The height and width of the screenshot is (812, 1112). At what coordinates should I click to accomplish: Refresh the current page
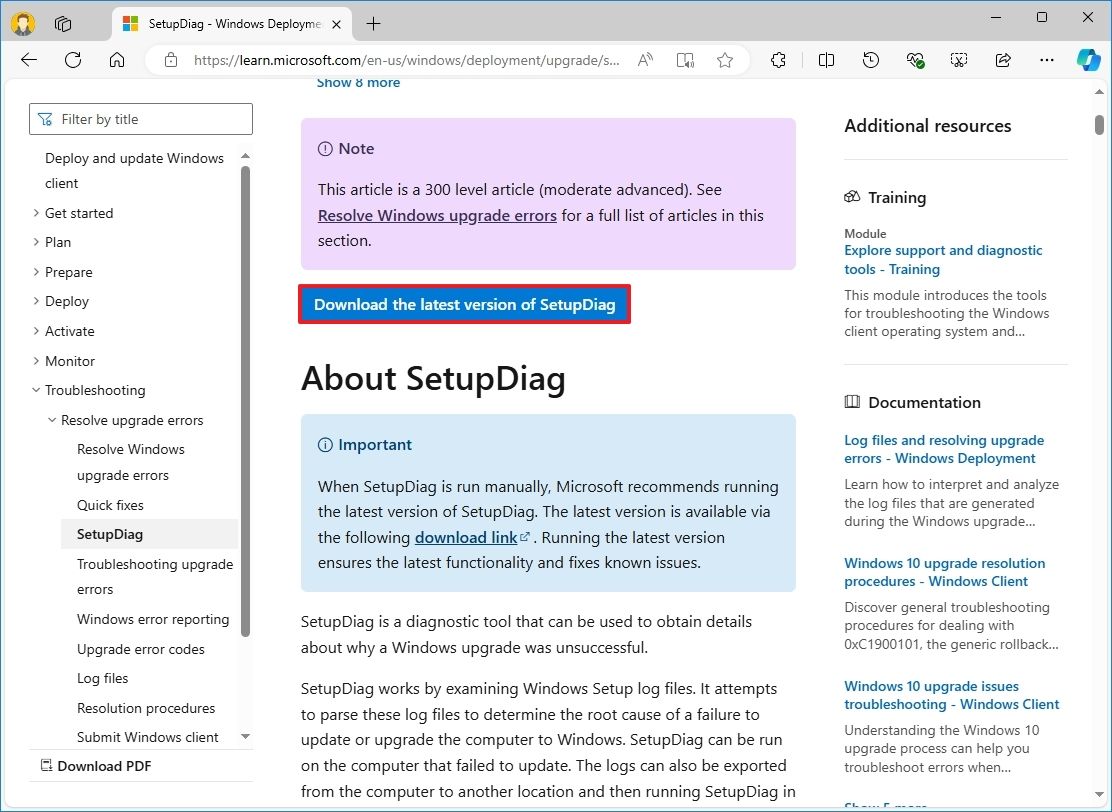73,60
